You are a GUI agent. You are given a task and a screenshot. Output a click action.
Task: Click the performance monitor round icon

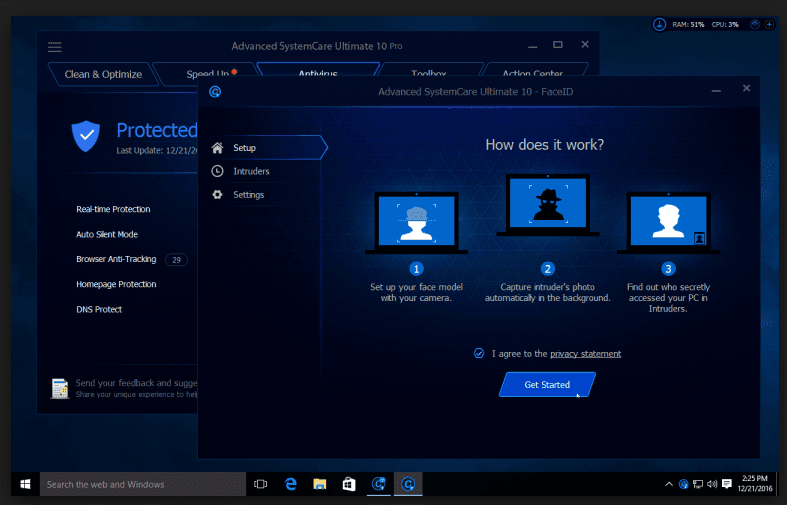[659, 24]
